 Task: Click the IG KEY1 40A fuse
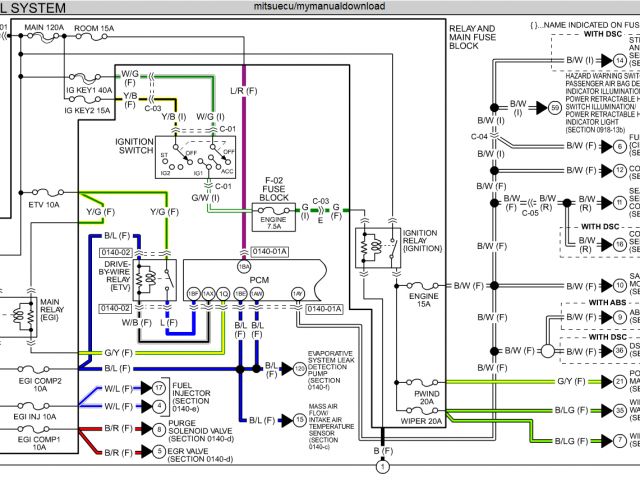tap(84, 74)
